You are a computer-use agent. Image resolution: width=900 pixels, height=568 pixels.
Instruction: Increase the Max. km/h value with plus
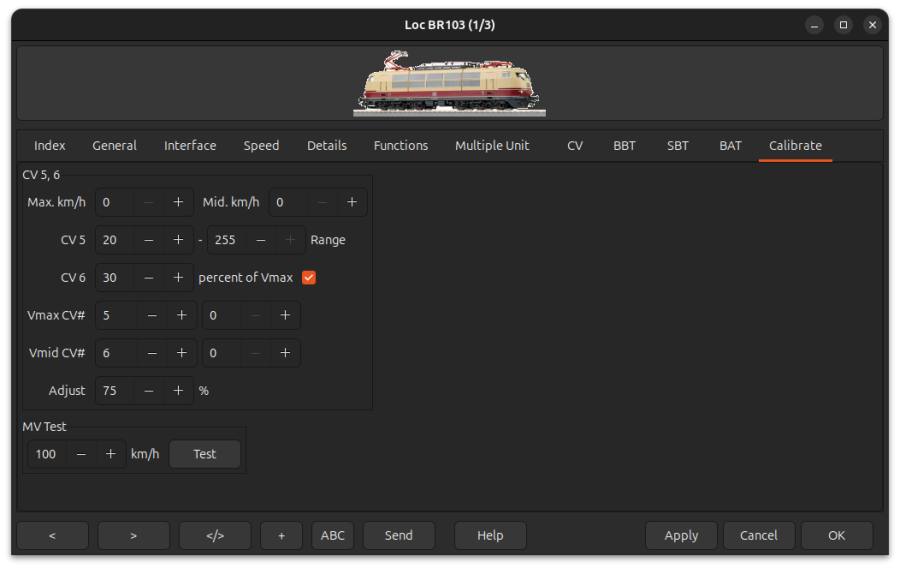pyautogui.click(x=178, y=202)
